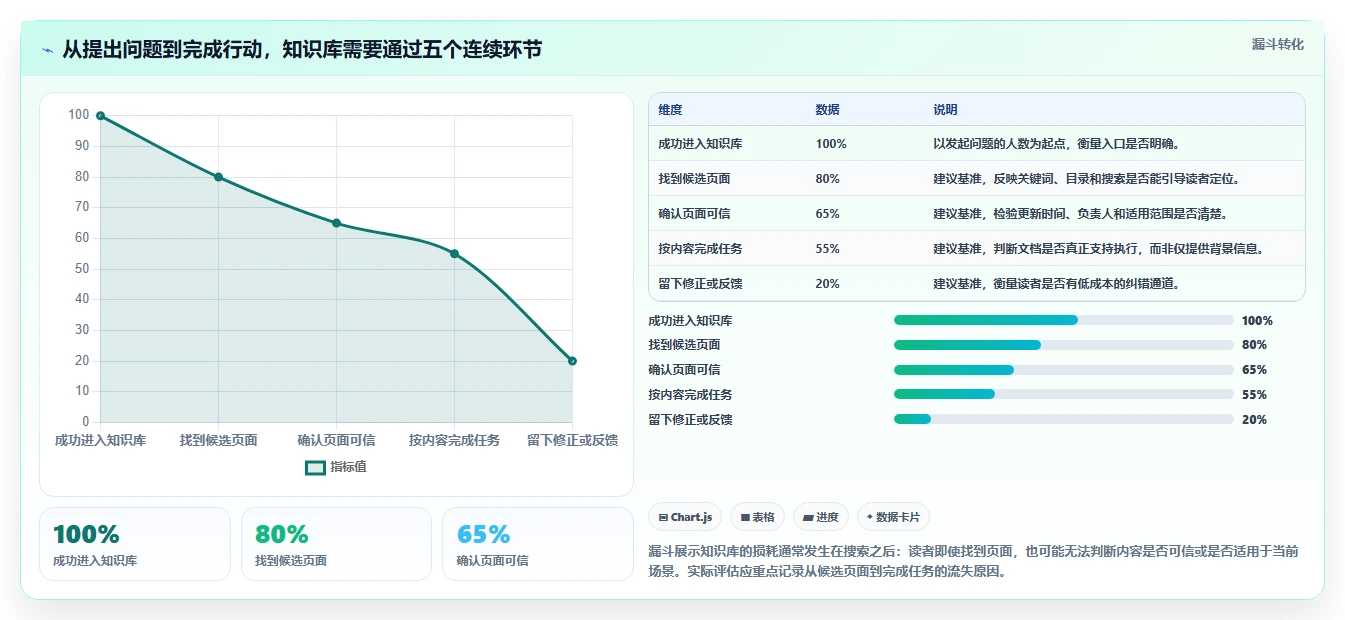Viewport: 1345px width, 620px height.
Task: Click the 成功进入知识库 progress bar
Action: 1063,320
